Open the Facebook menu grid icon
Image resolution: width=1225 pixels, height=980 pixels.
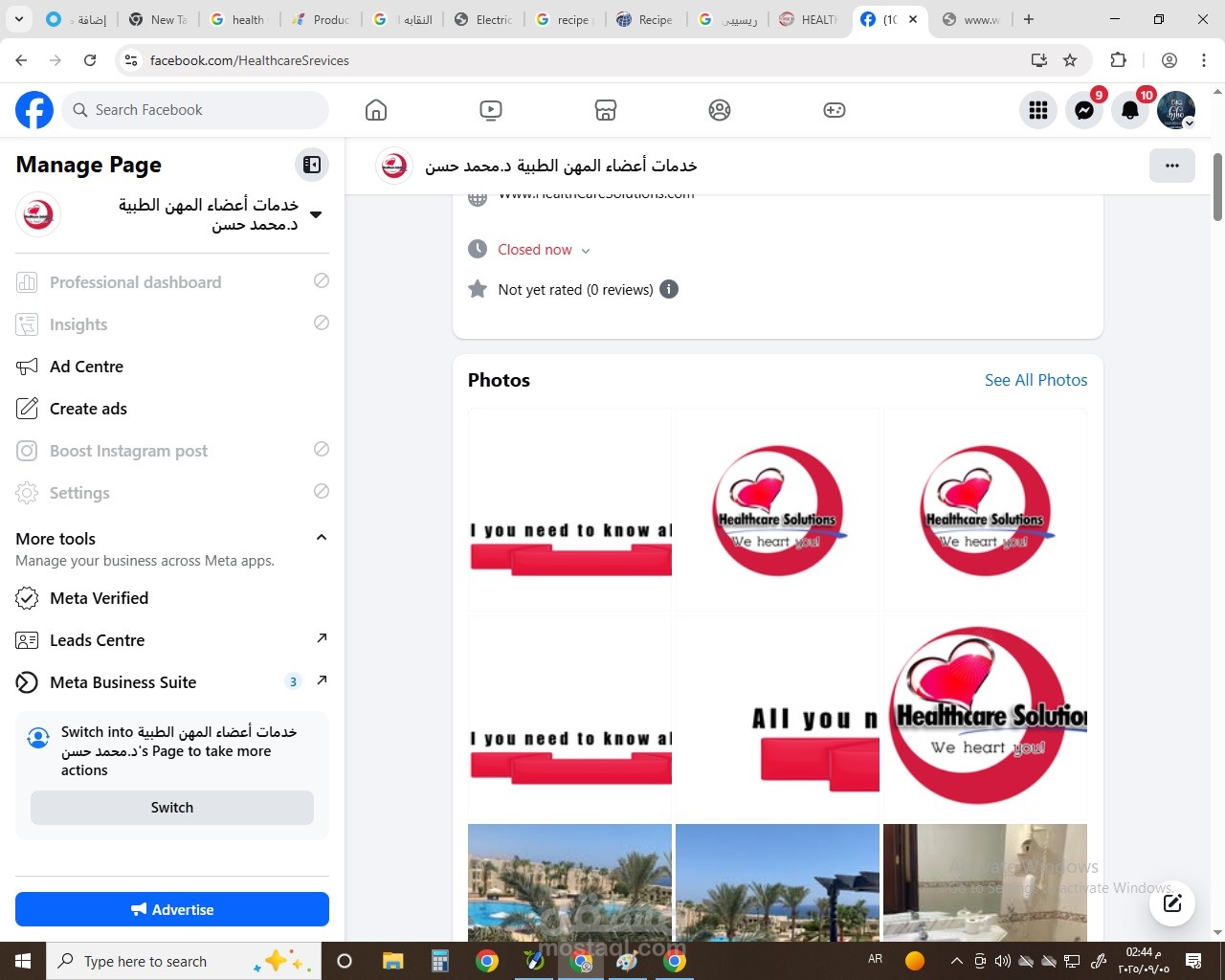click(1038, 110)
